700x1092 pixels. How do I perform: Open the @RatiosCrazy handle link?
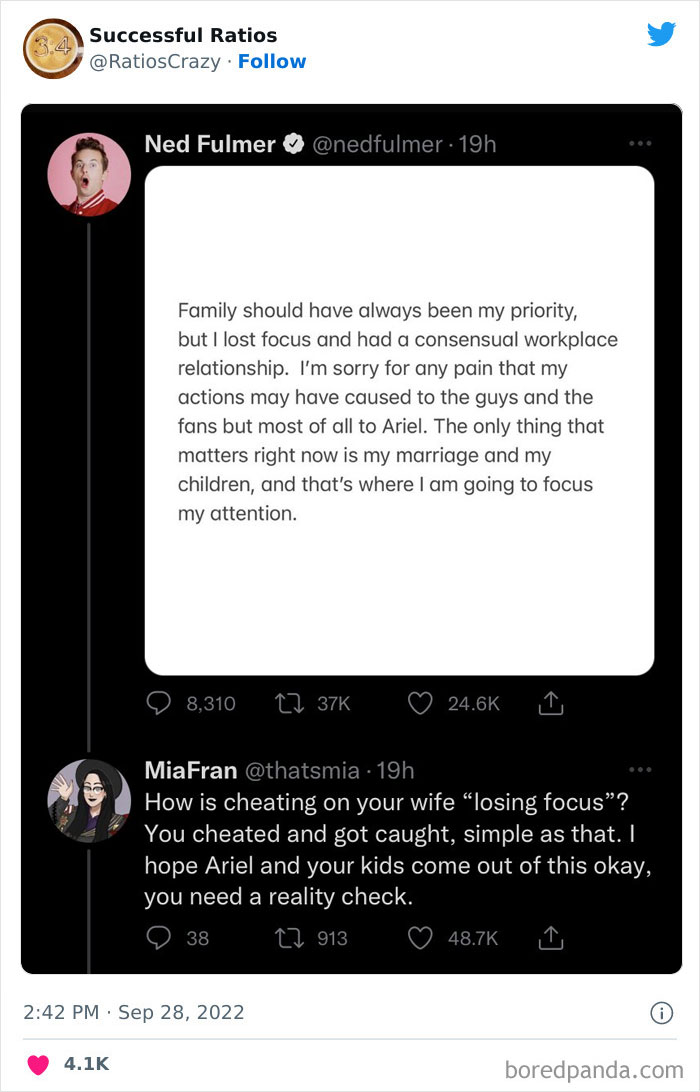coord(155,62)
